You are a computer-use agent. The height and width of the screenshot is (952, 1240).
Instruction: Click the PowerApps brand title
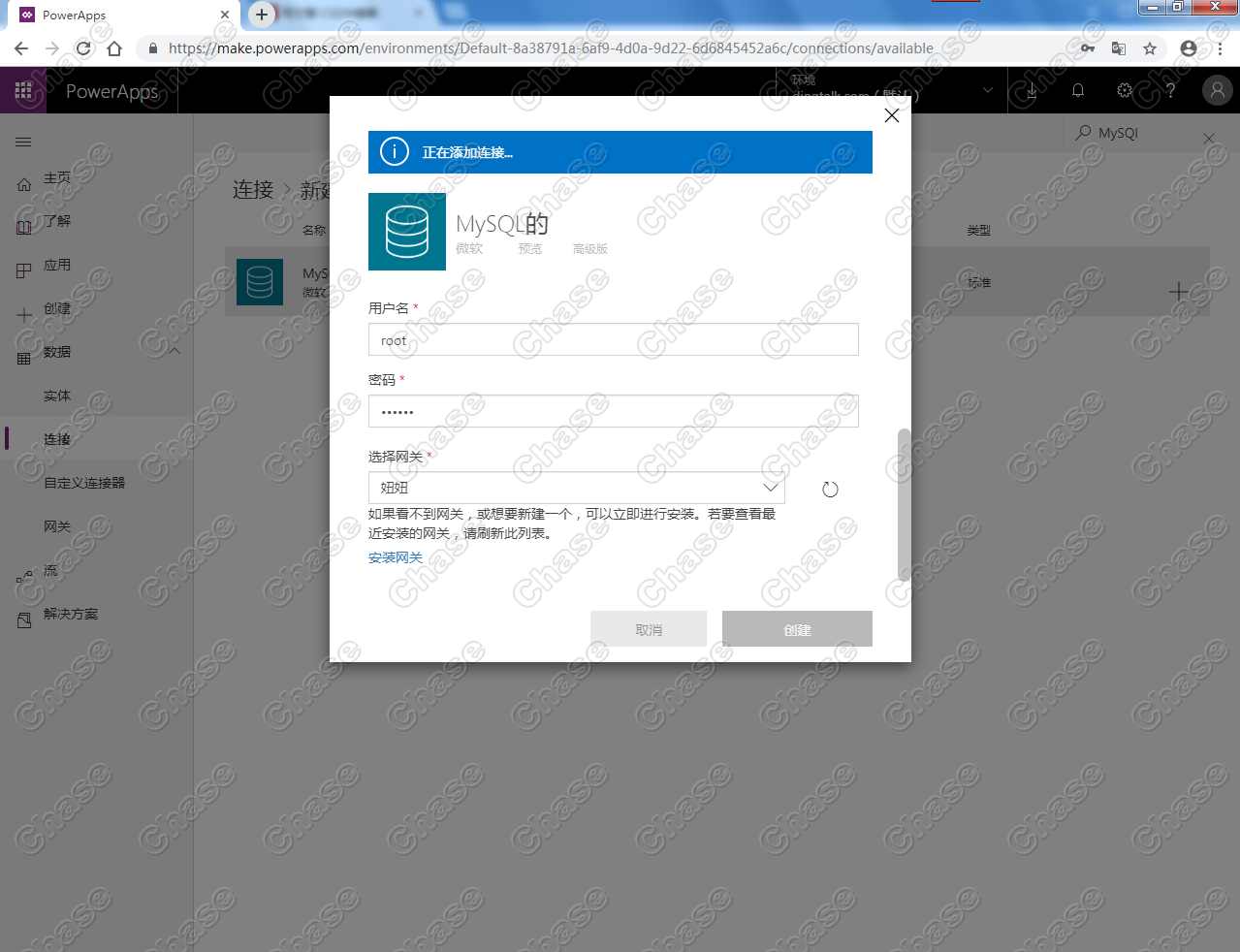point(111,91)
